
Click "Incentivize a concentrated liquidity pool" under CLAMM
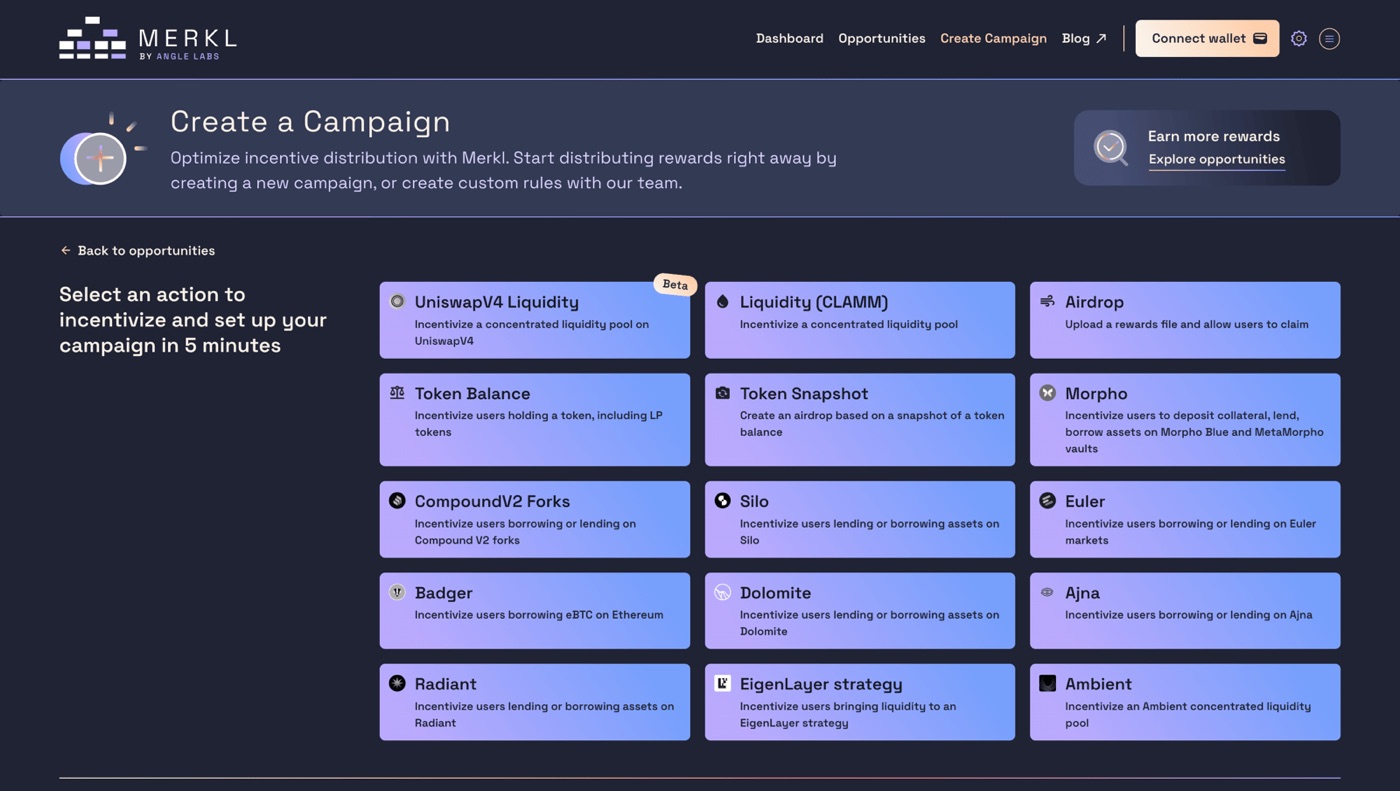848,324
